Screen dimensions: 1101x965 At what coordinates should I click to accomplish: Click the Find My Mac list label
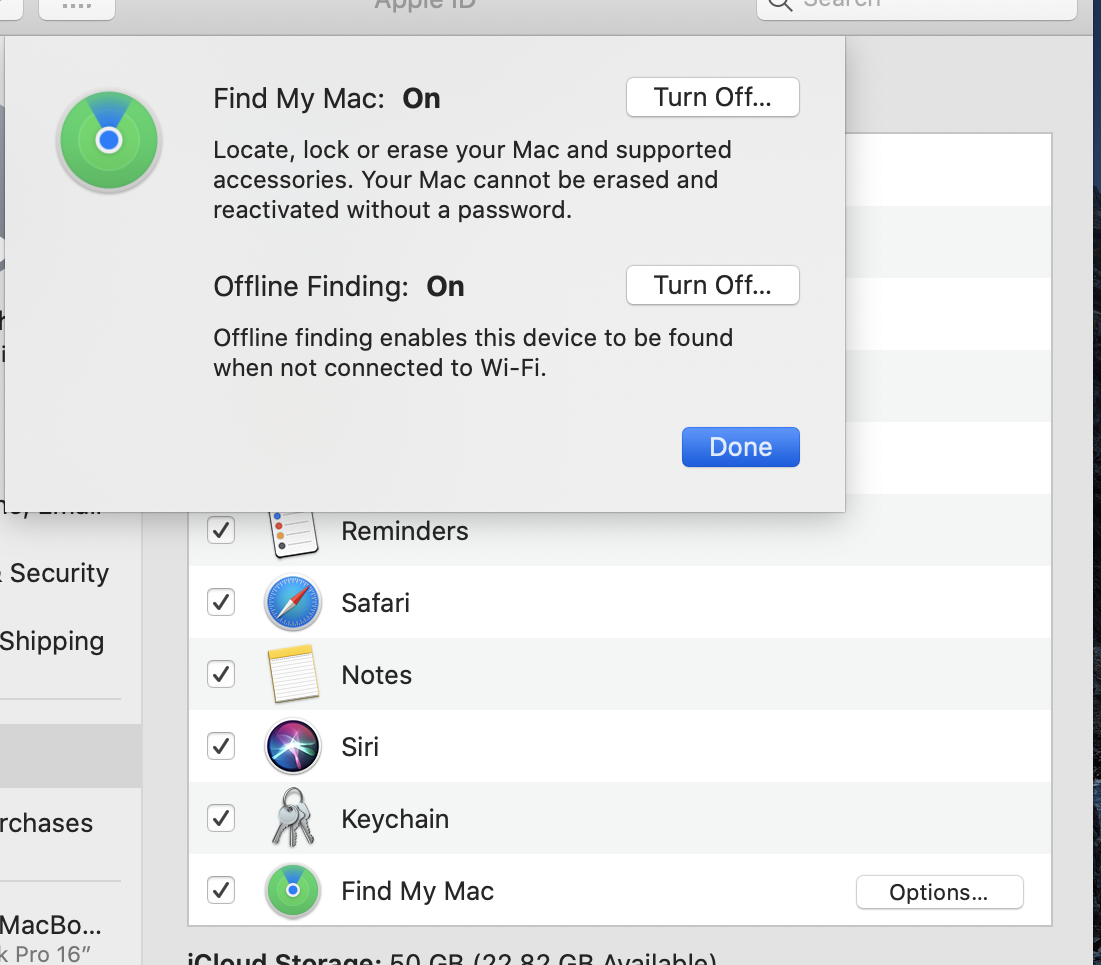417,891
